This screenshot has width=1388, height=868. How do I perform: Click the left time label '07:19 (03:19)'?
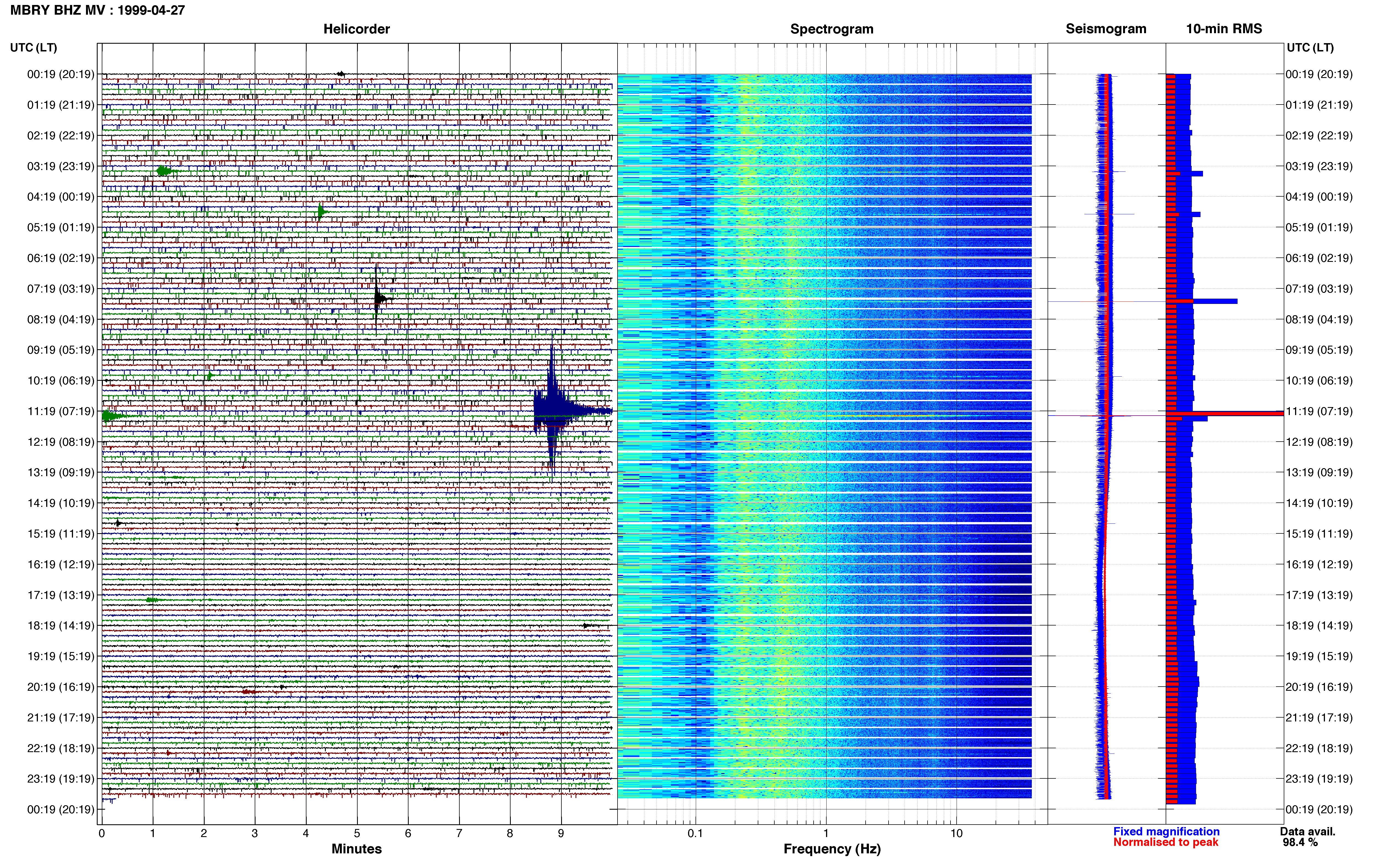coord(61,289)
